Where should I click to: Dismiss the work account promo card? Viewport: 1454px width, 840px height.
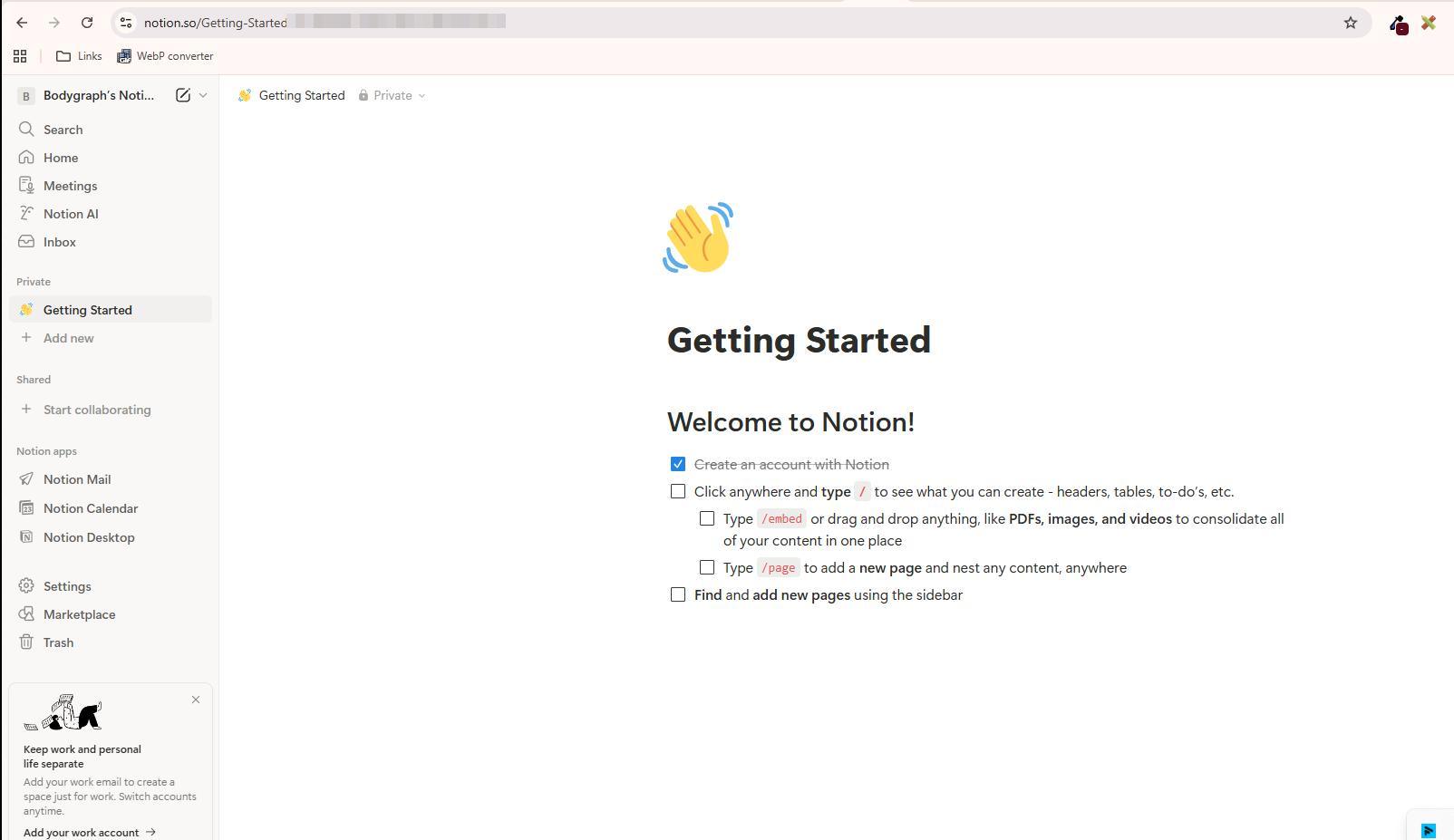tap(196, 700)
